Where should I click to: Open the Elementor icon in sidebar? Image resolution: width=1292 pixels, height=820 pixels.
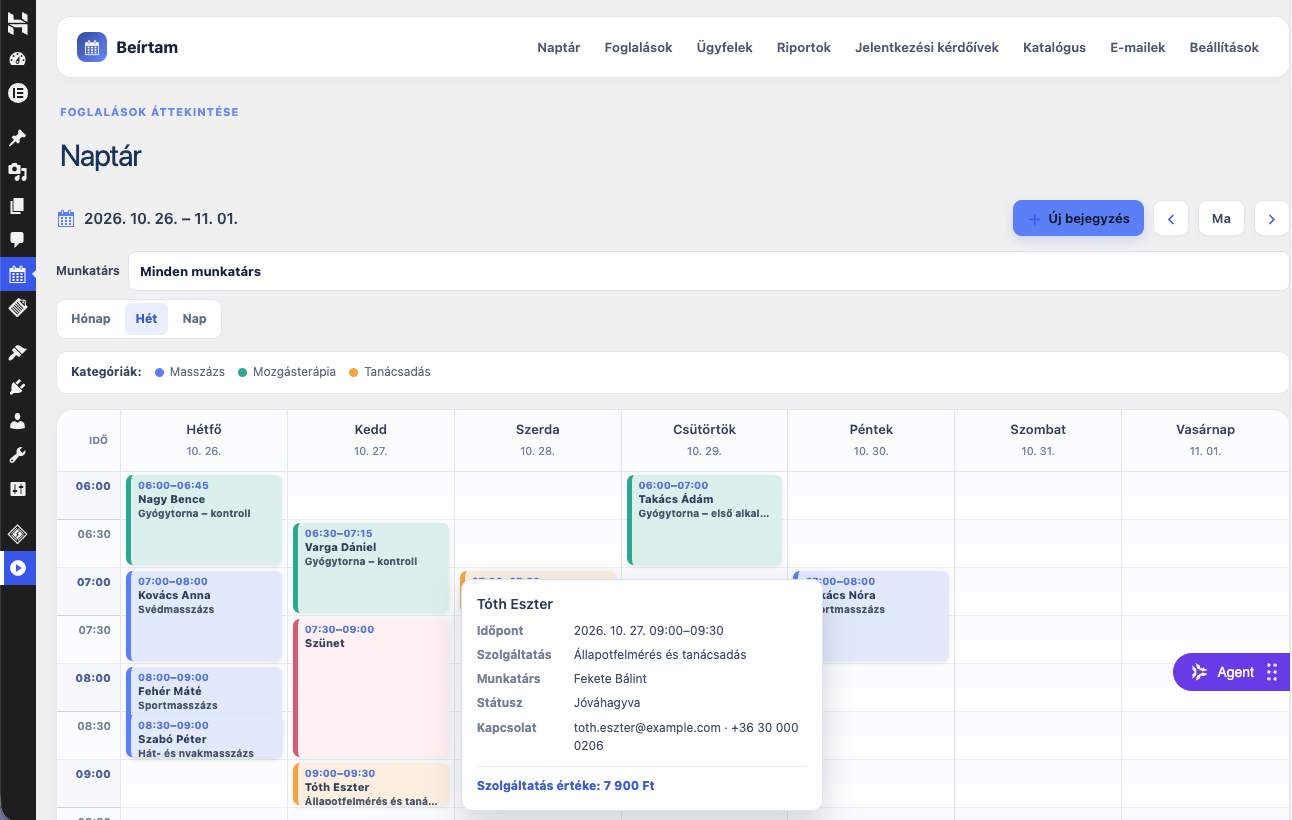tap(17, 93)
